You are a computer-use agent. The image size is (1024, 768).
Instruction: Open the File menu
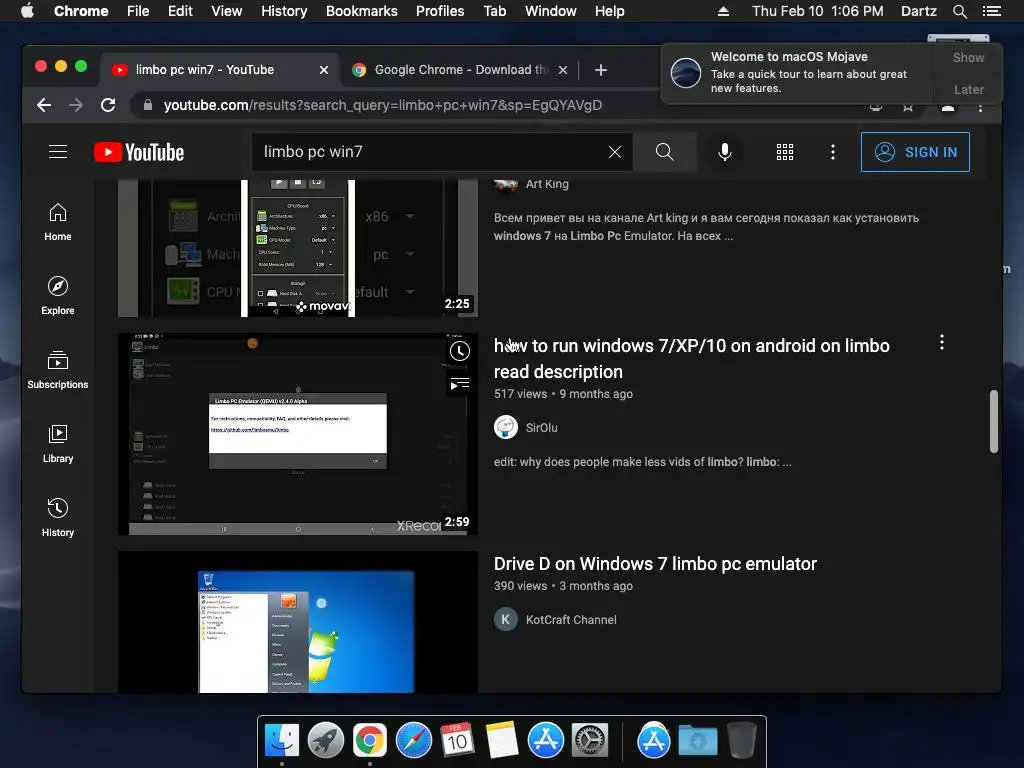coord(138,11)
